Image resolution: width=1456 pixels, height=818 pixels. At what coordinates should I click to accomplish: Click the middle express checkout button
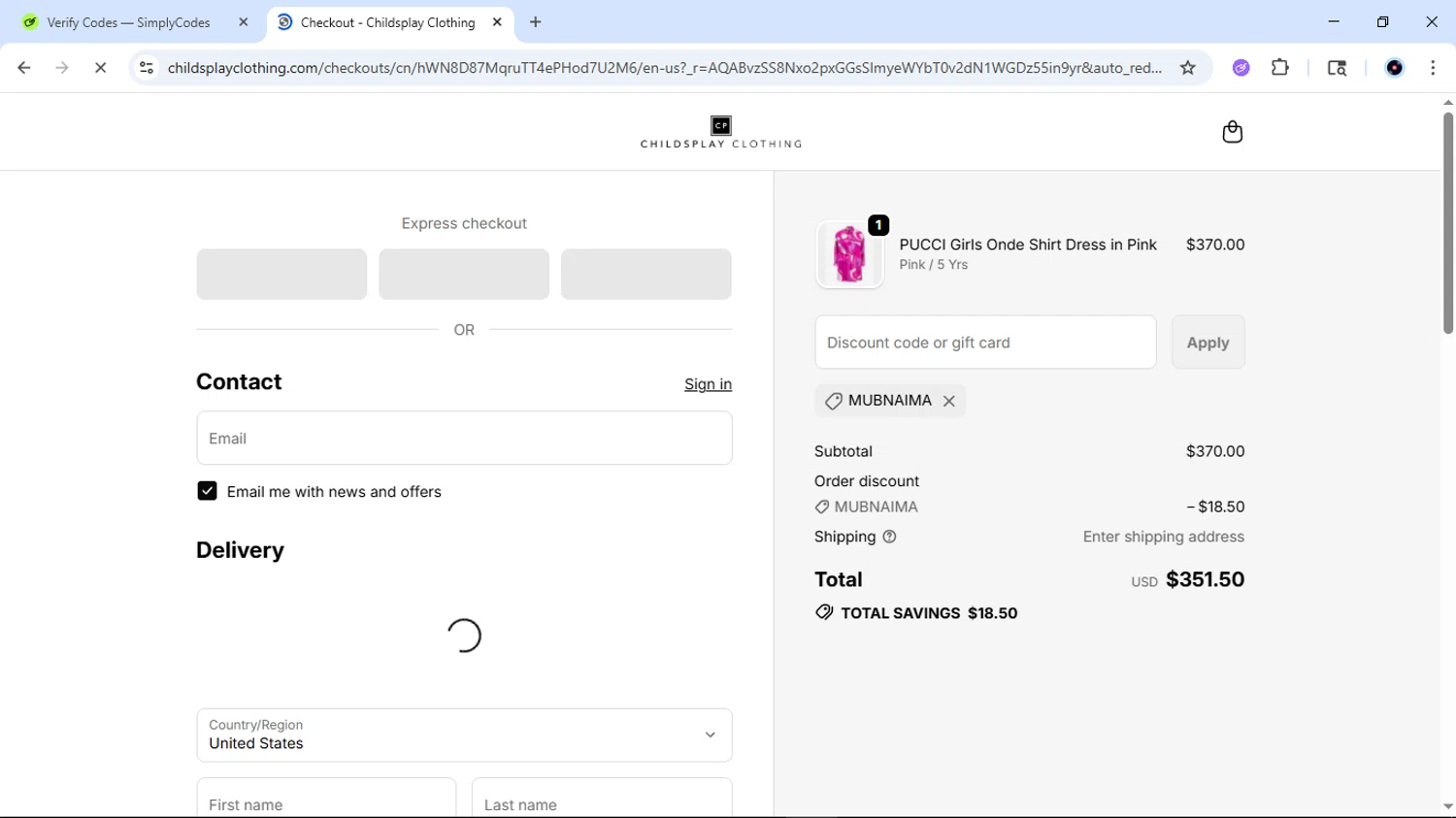pos(464,274)
